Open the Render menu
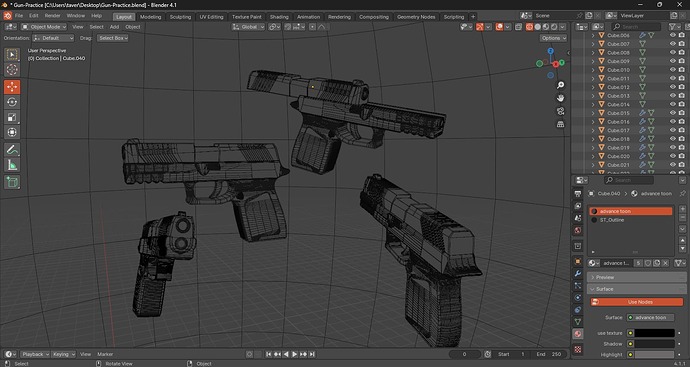This screenshot has height=367, width=690. 52,16
